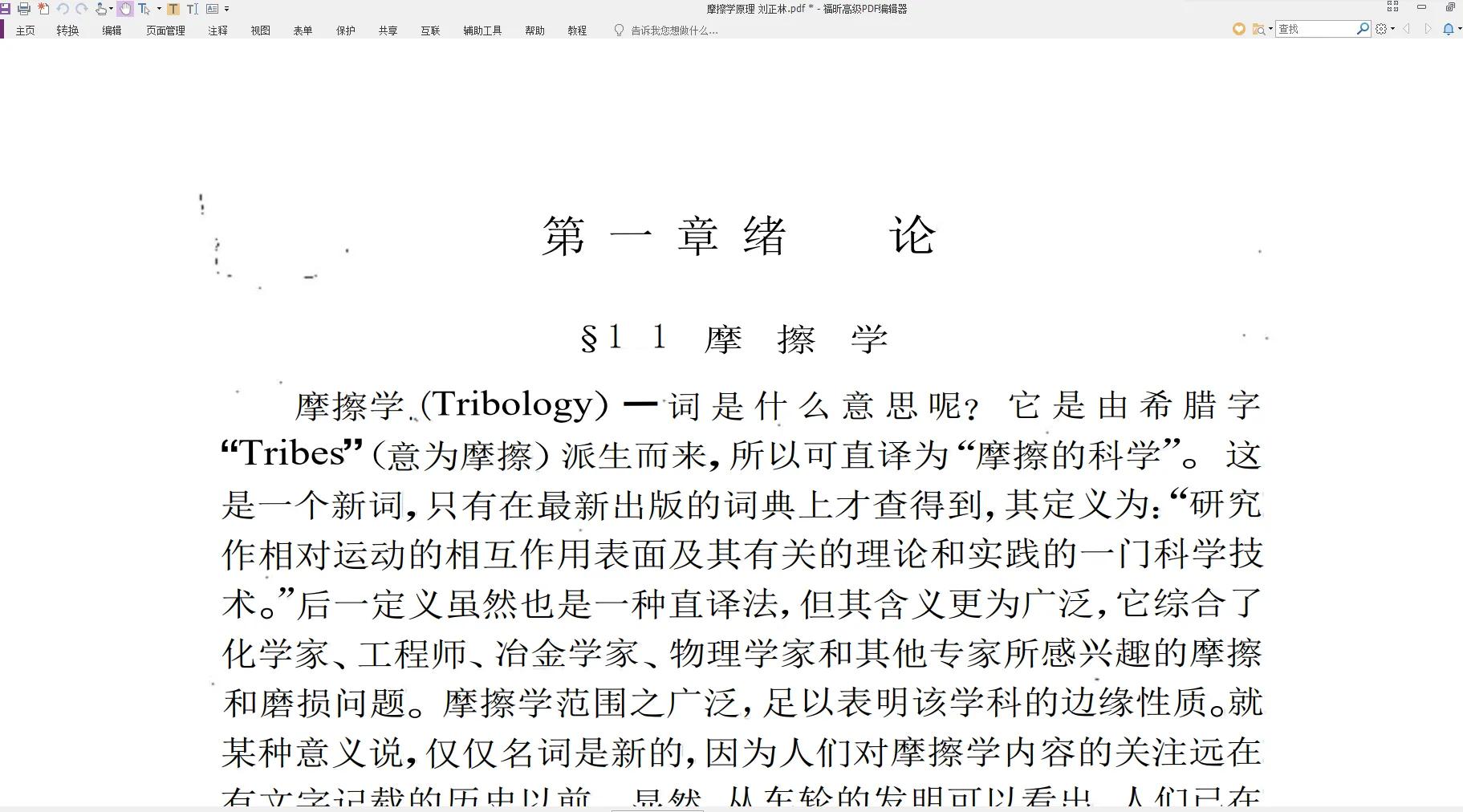This screenshot has width=1463, height=812.
Task: Open the 互联 tab
Action: (430, 30)
